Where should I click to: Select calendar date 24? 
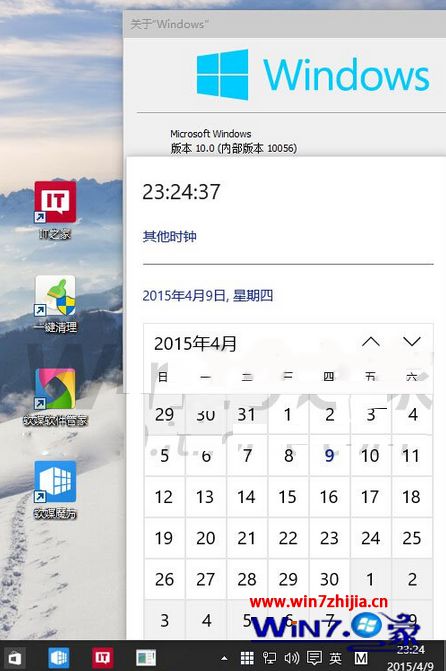370,538
